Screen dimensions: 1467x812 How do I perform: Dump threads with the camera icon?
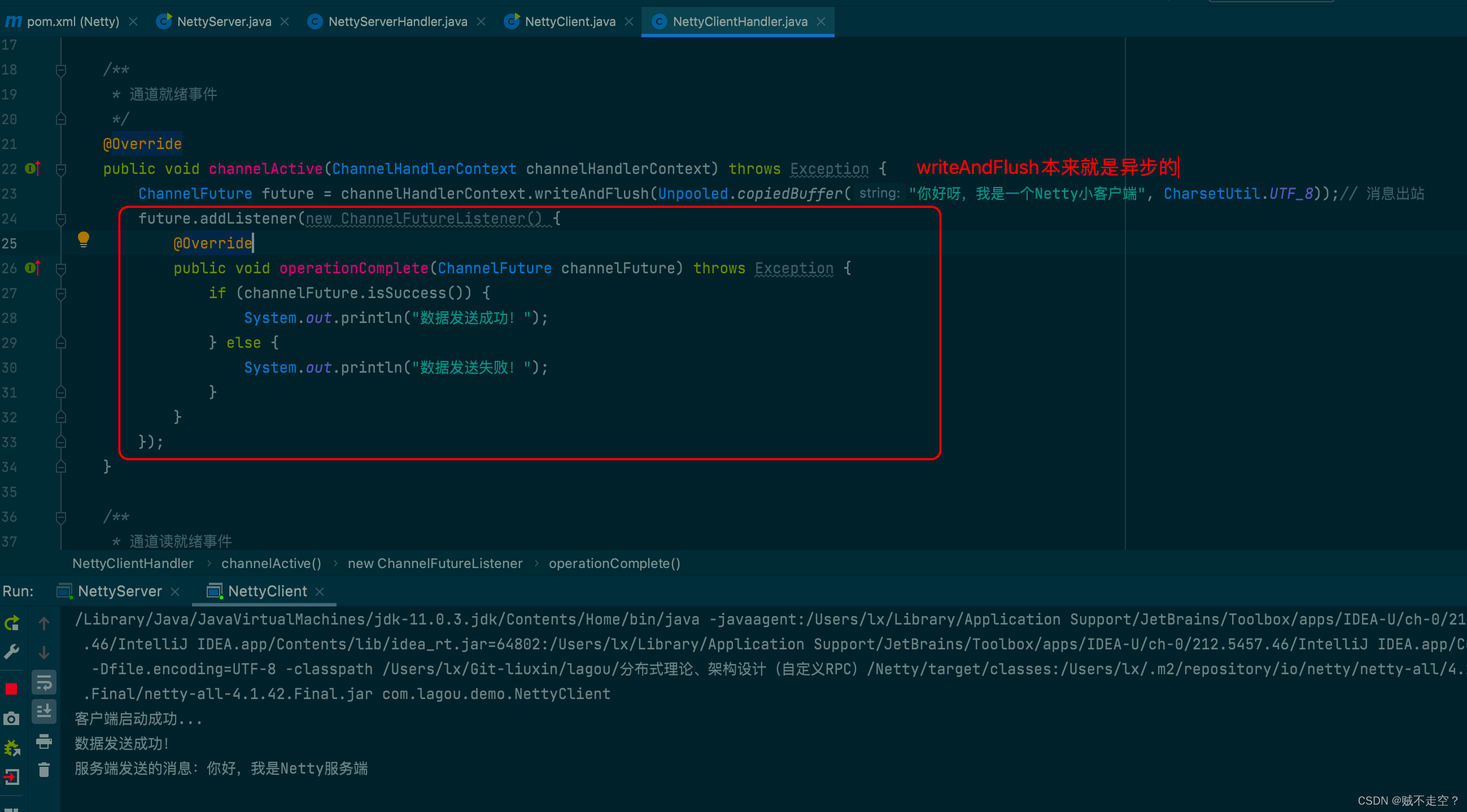tap(11, 719)
